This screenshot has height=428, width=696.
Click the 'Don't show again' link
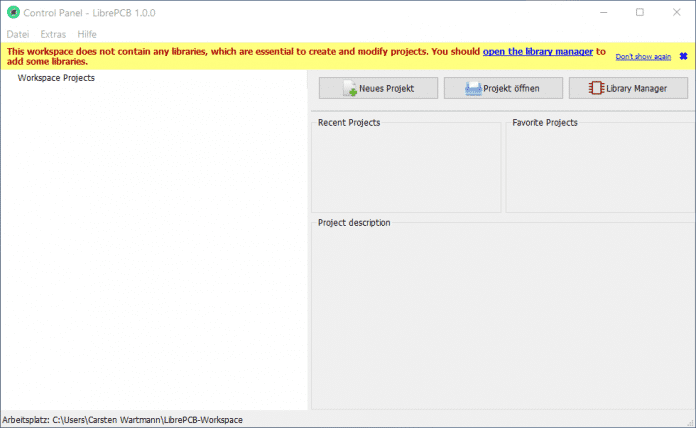643,57
